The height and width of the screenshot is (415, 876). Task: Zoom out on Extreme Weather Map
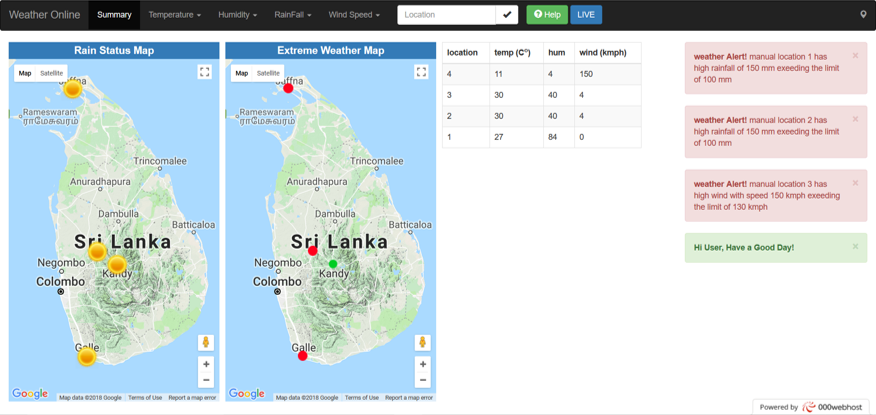(x=423, y=380)
